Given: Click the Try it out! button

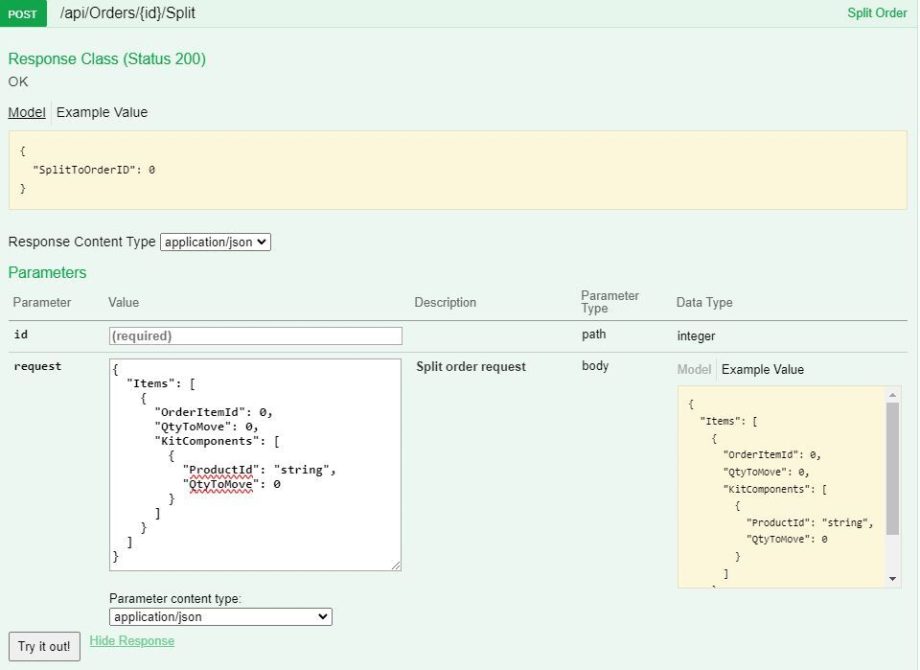Looking at the screenshot, I should pos(43,646).
